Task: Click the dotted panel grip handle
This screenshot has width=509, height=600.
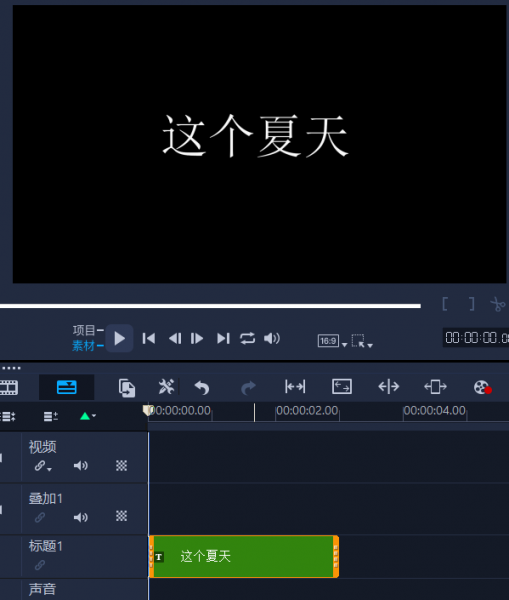Action: click(11, 368)
